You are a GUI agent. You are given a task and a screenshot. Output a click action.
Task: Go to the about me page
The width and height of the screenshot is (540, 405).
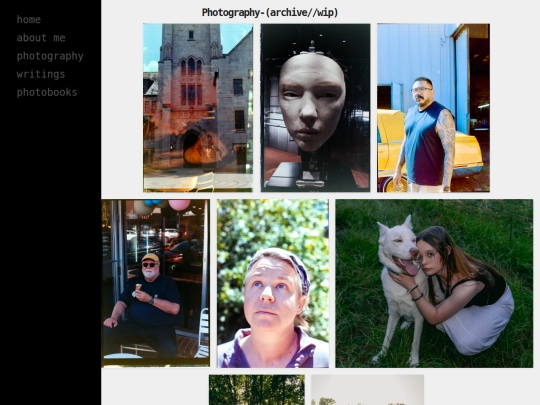pyautogui.click(x=41, y=38)
